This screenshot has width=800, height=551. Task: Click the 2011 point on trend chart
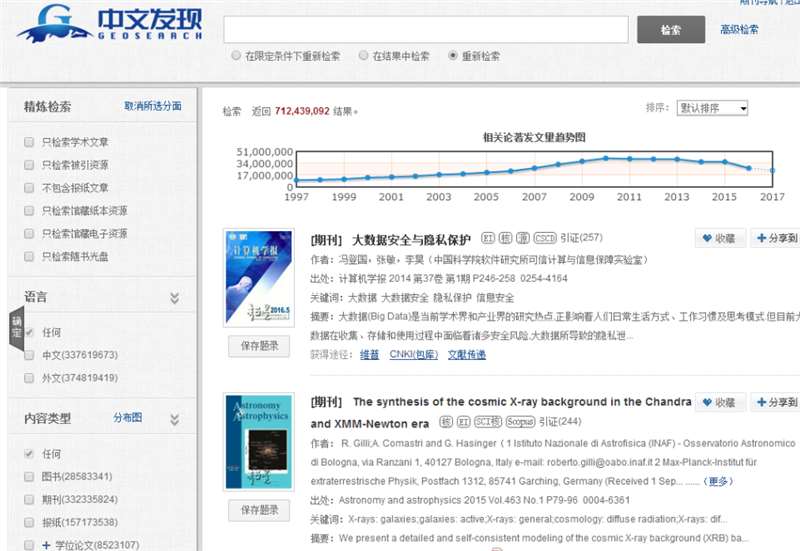(x=629, y=159)
